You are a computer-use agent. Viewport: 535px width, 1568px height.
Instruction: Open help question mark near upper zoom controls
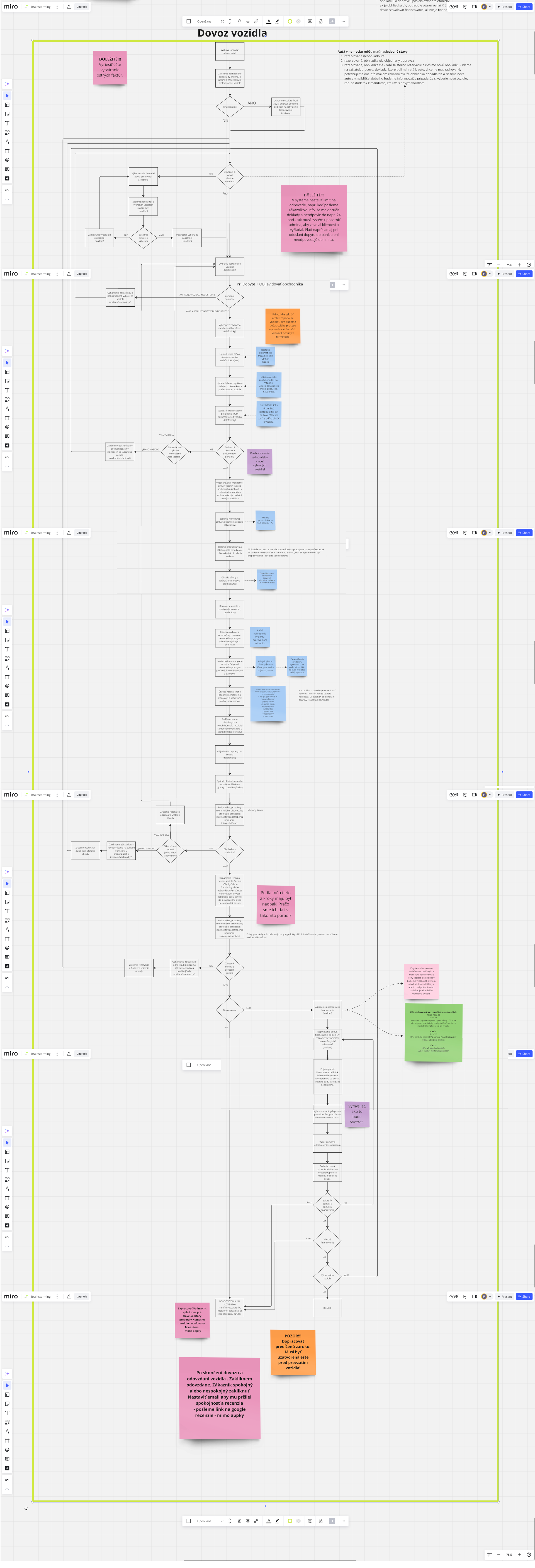point(528,265)
